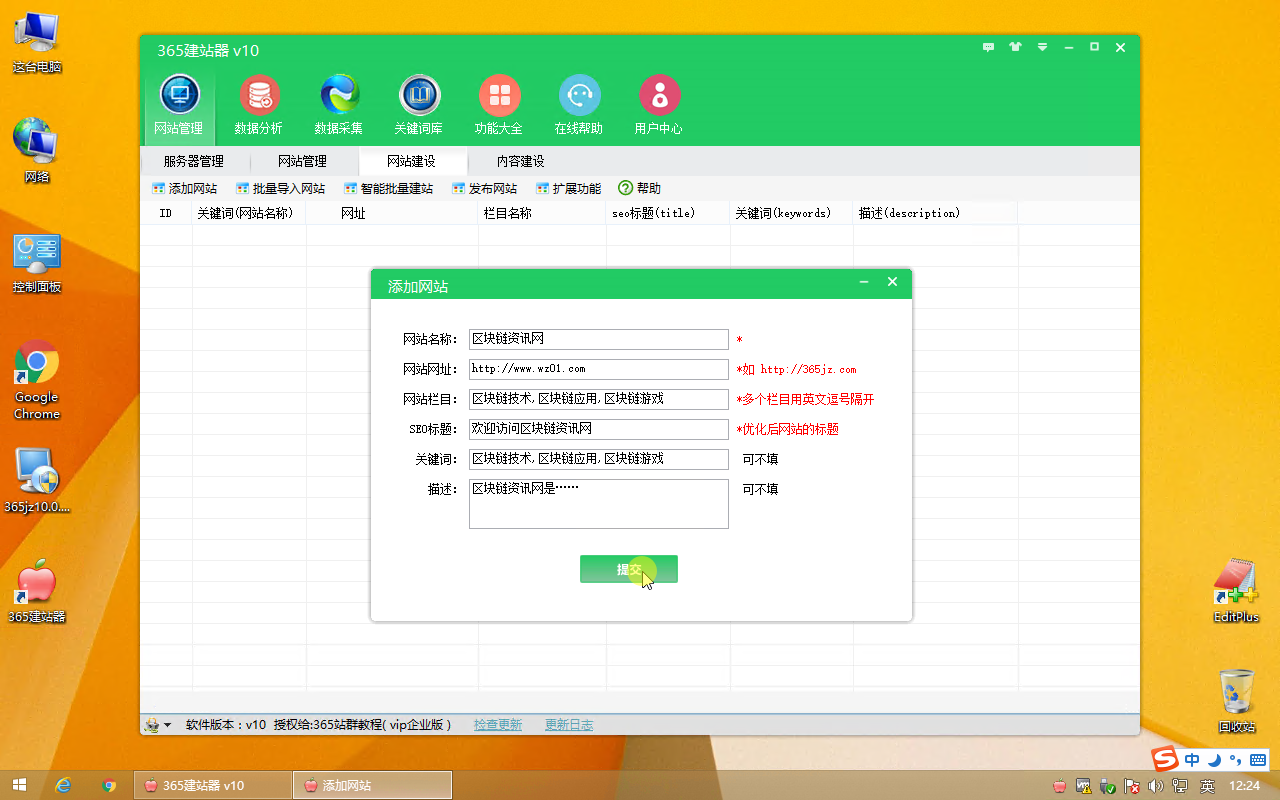Close the 添加网站 dialog
Viewport: 1280px width, 800px height.
click(893, 283)
